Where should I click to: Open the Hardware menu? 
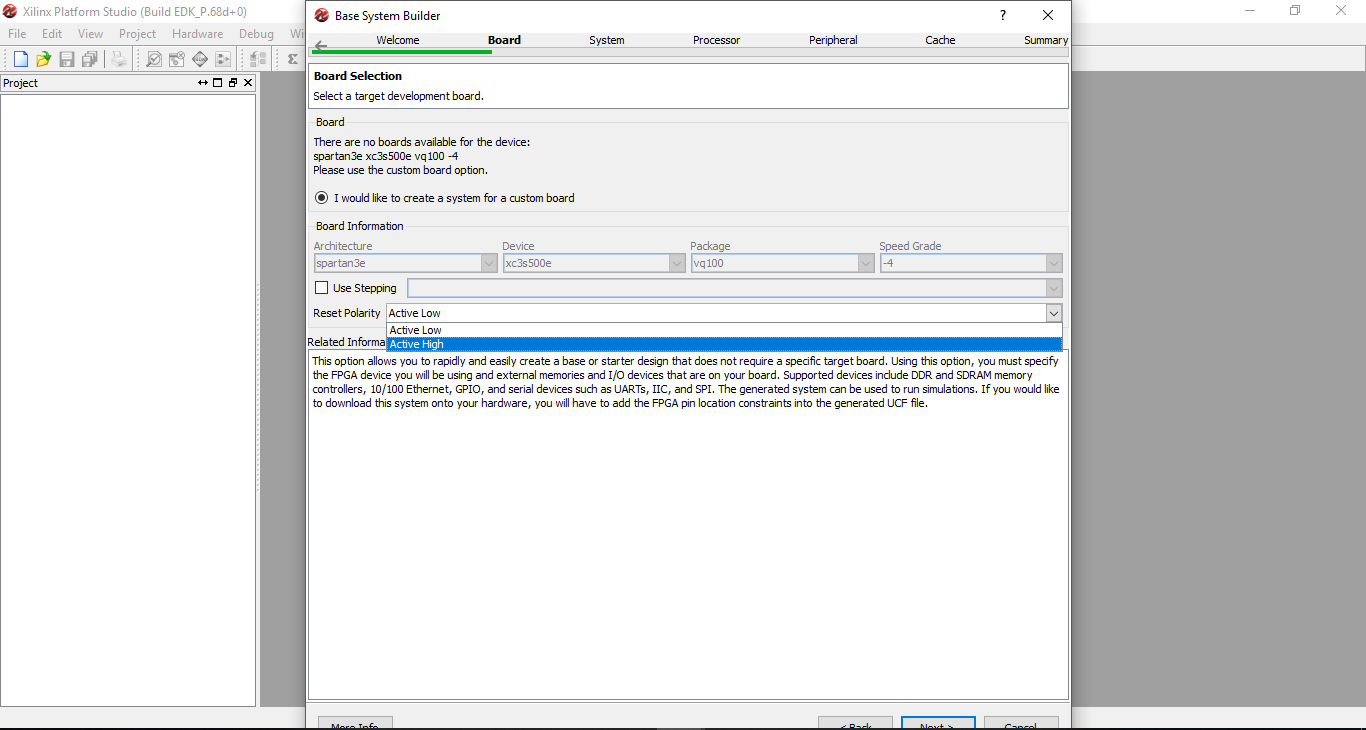click(x=197, y=34)
